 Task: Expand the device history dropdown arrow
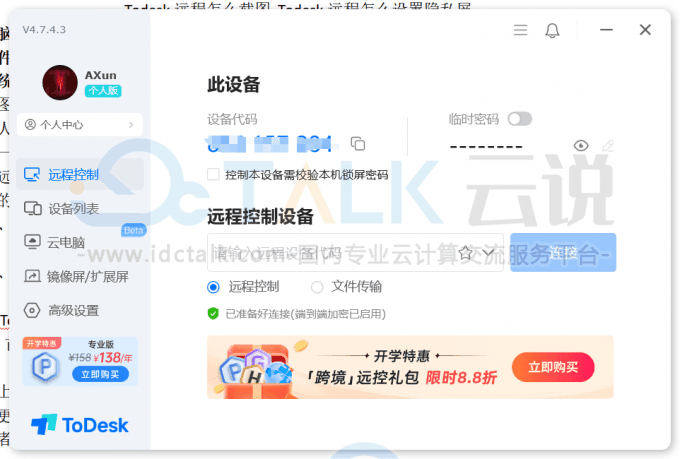click(x=488, y=252)
